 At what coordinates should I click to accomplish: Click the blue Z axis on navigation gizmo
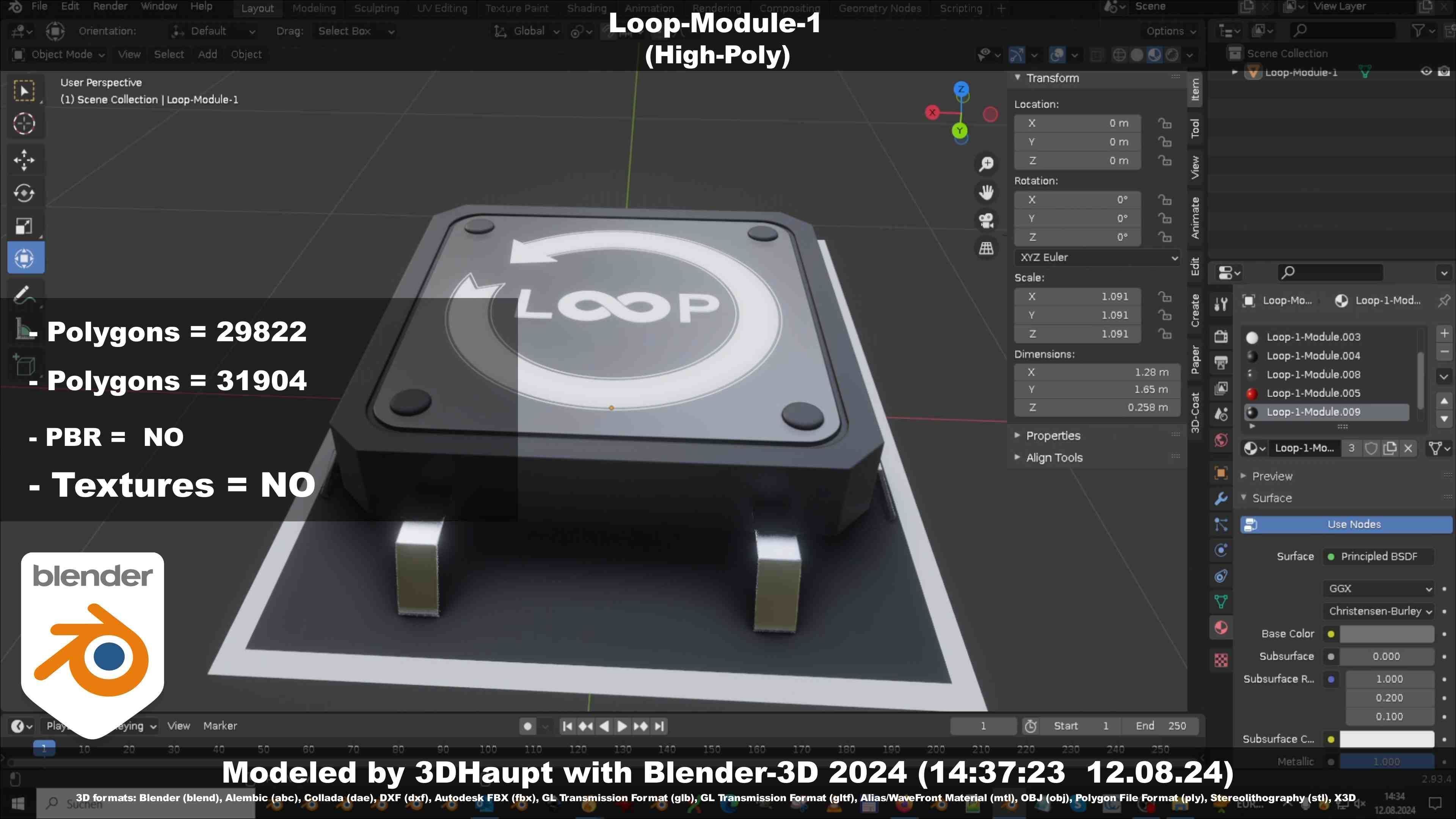[x=961, y=89]
